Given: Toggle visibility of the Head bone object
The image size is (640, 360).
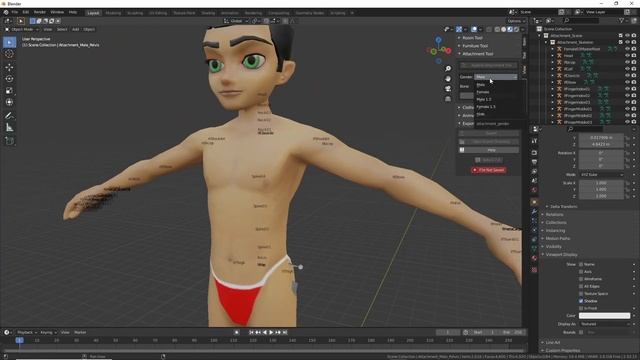Looking at the screenshot, I should pyautogui.click(x=627, y=56).
